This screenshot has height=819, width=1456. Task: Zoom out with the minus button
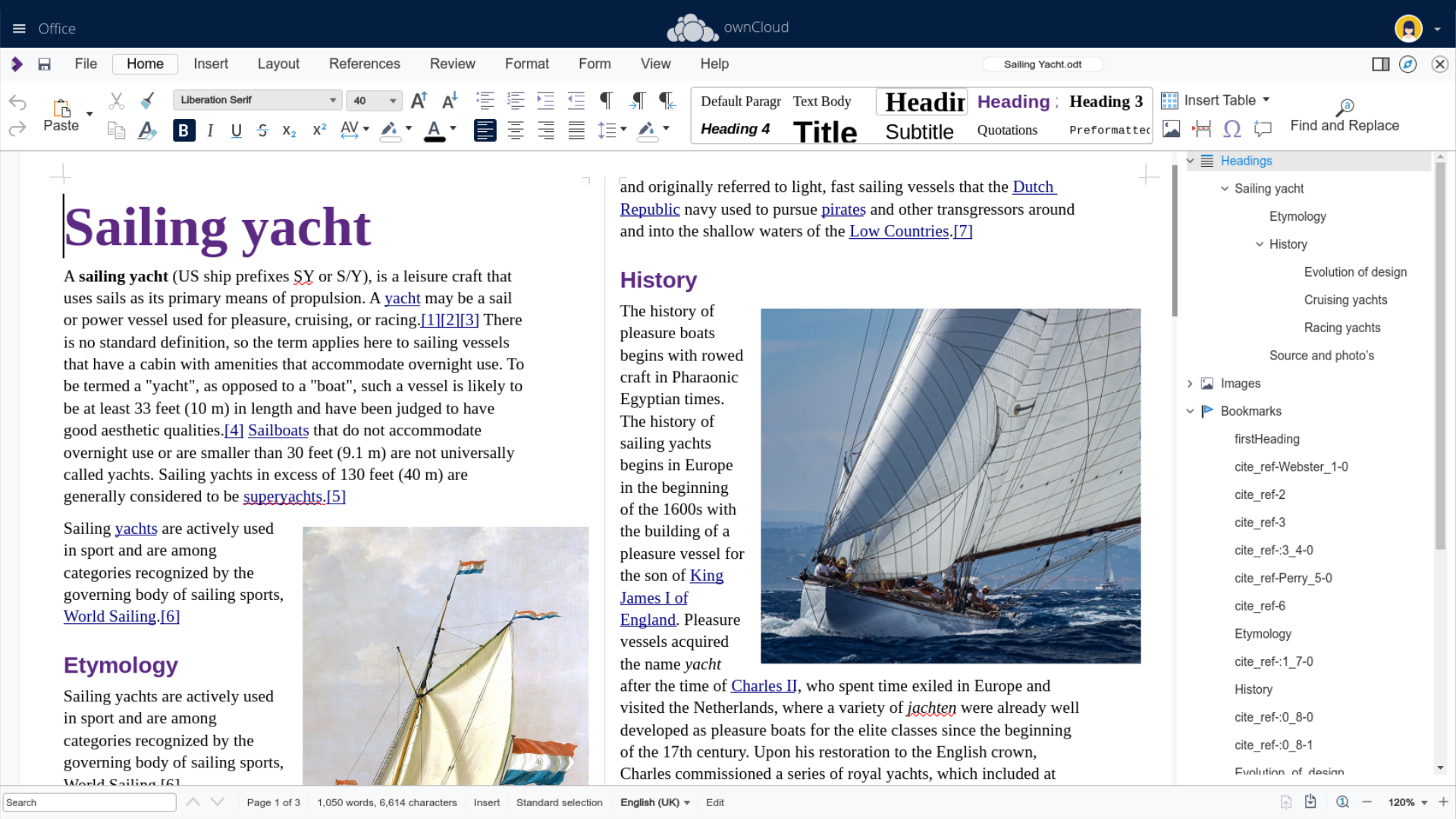point(1367,802)
